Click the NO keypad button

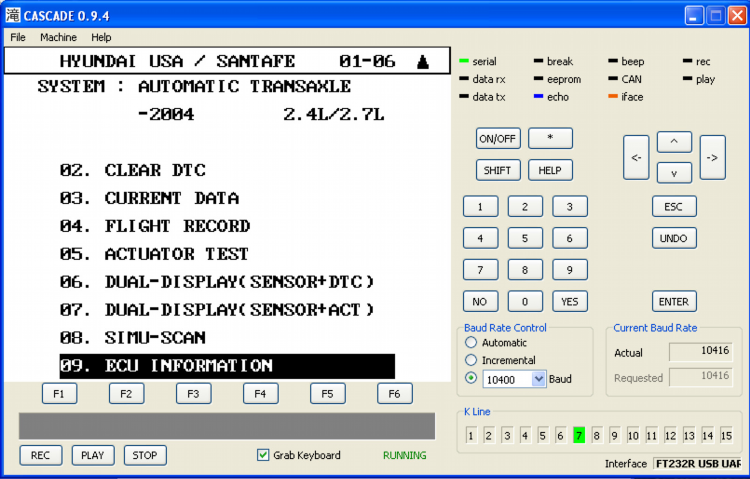pos(480,301)
